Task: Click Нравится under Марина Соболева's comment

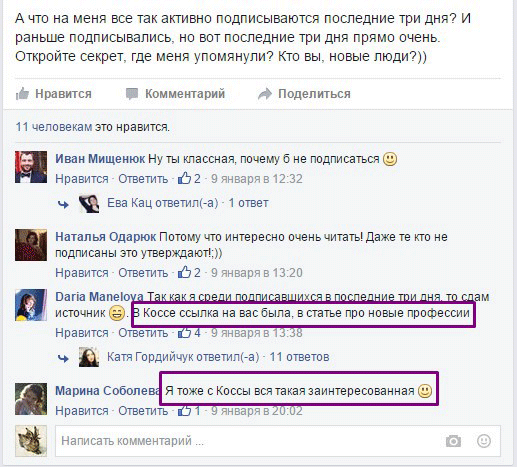Action: tap(82, 411)
